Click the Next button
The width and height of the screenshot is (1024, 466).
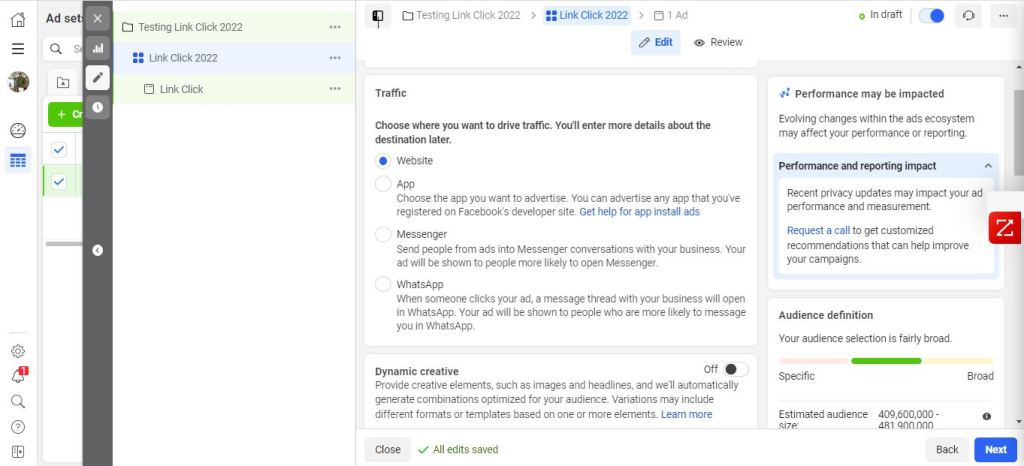pos(995,450)
